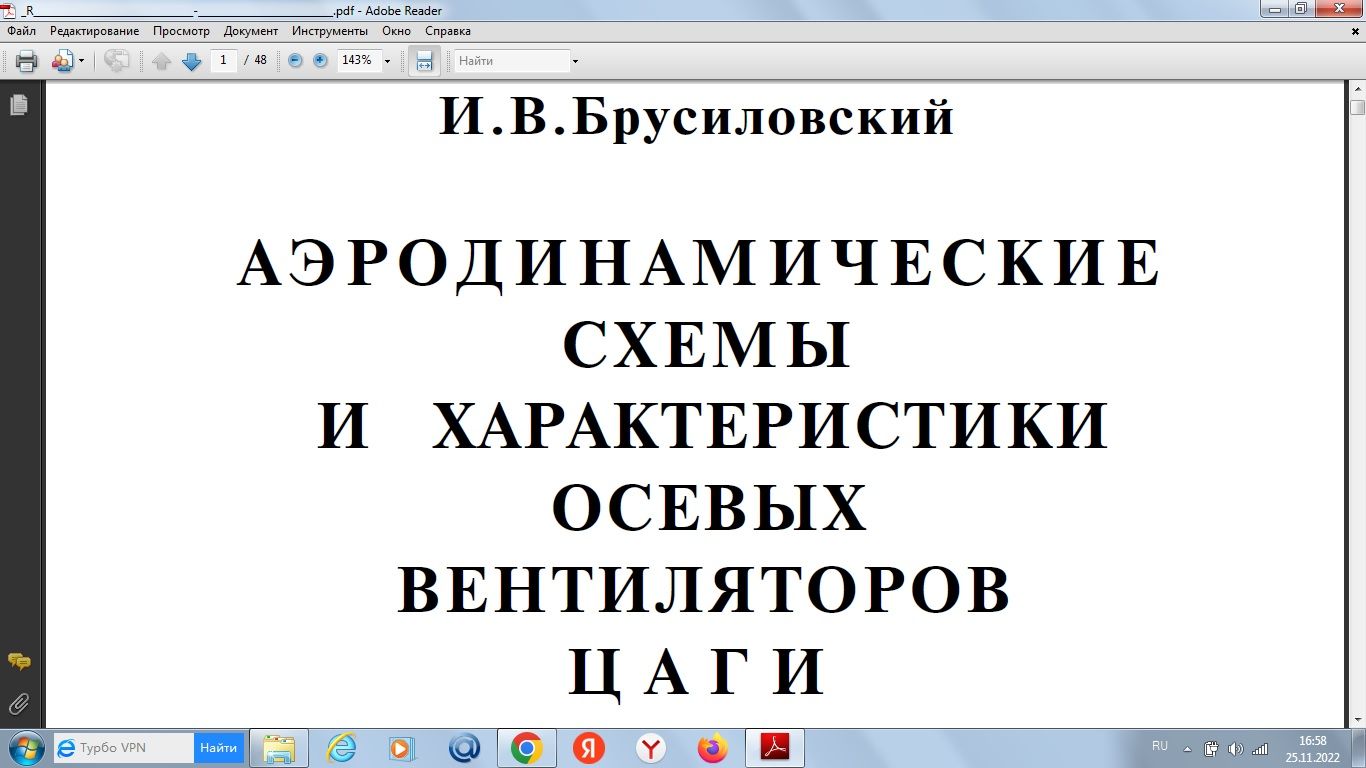Screen dimensions: 1366x768
Task: Go to previous page with up arrow
Action: 163,60
